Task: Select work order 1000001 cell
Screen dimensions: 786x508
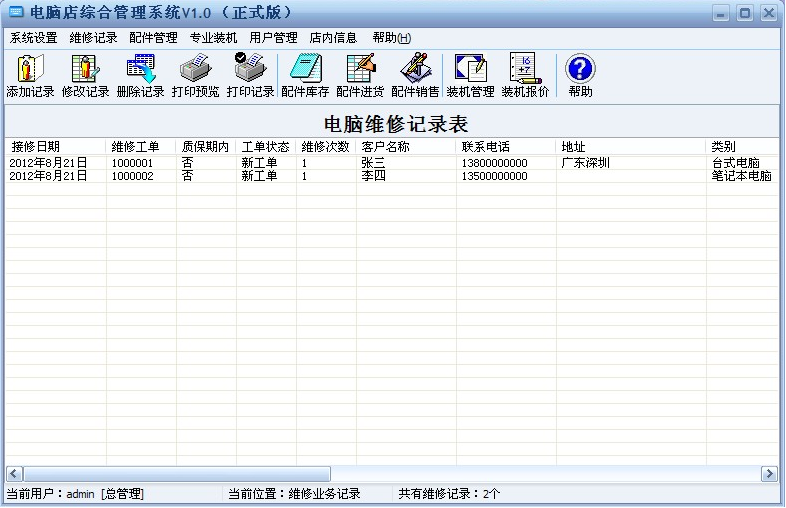Action: [132, 163]
